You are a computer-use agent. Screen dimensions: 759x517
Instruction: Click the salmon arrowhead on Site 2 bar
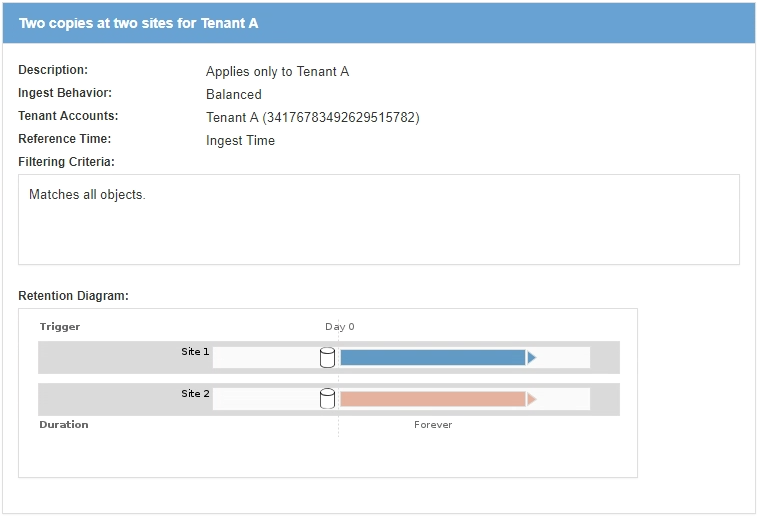532,399
